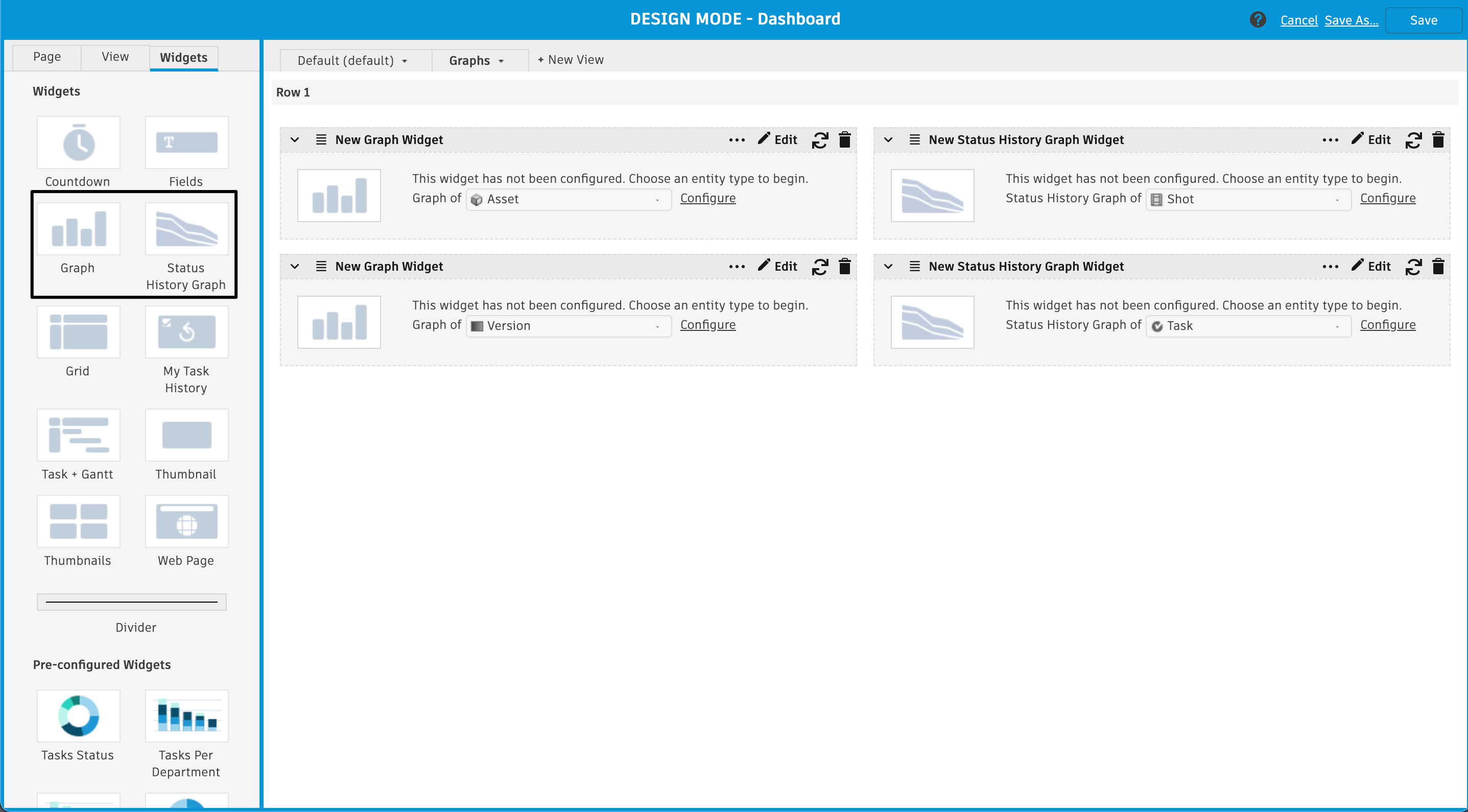Collapse the Task status history widget chevron
The image size is (1468, 812).
pyautogui.click(x=888, y=266)
